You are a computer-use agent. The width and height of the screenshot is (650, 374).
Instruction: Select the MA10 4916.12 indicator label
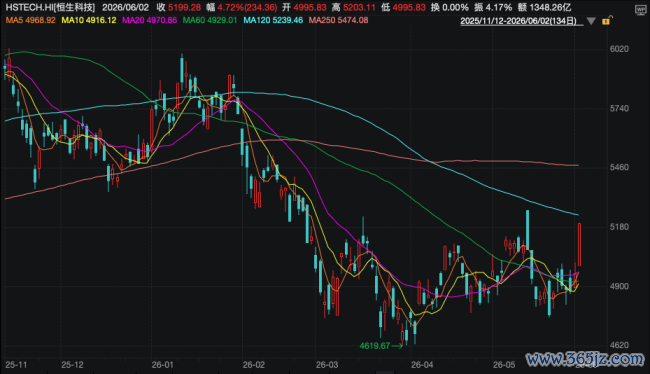89,20
